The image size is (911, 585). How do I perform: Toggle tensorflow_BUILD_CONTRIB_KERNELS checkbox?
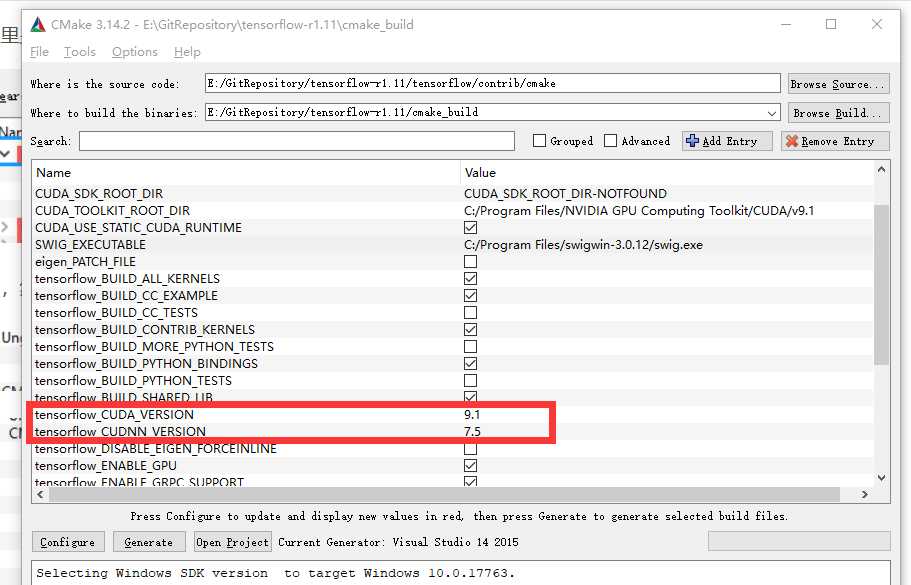[471, 329]
